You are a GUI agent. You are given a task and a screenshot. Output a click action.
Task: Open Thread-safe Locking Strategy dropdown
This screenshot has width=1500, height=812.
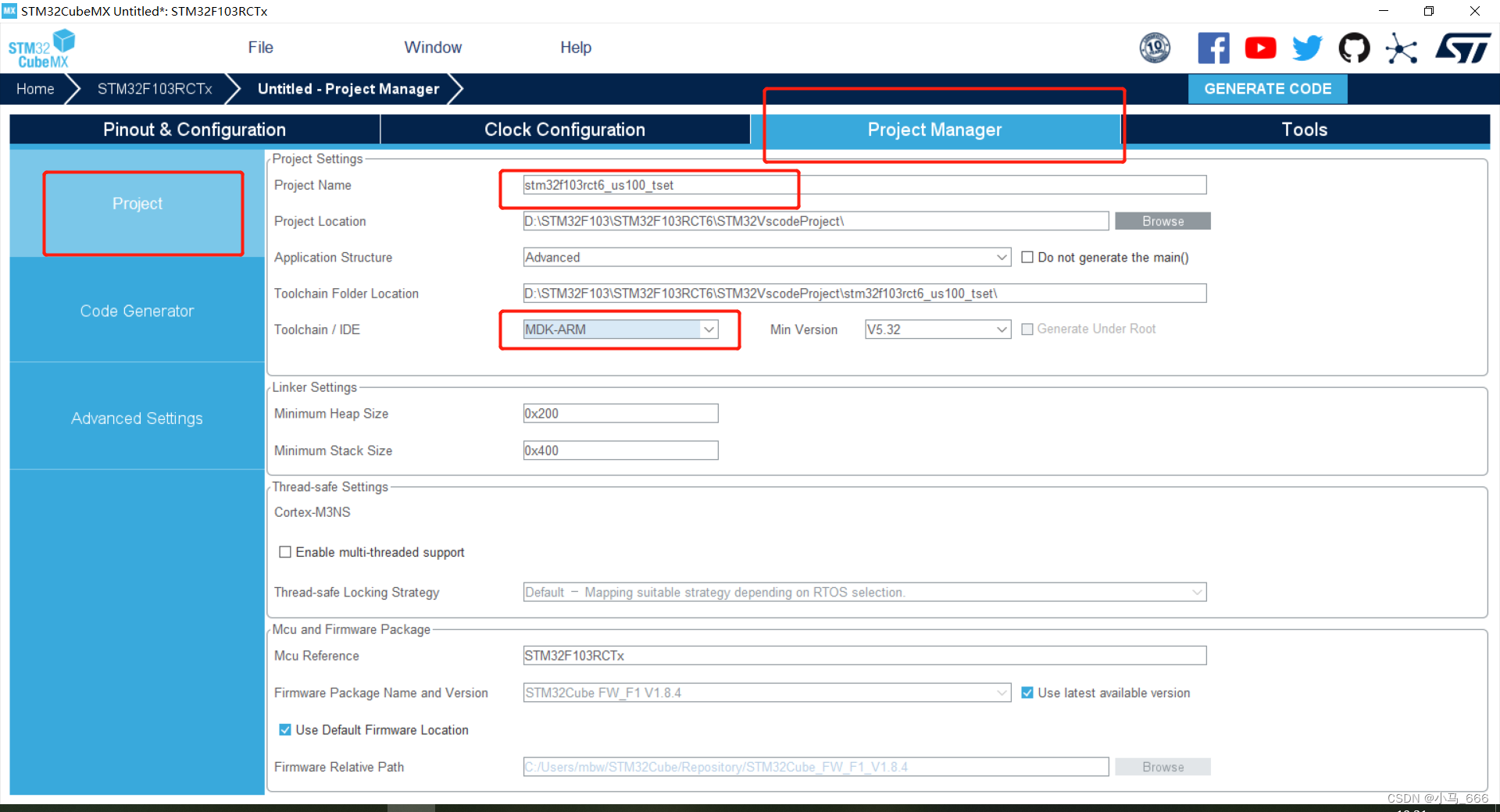click(x=865, y=592)
